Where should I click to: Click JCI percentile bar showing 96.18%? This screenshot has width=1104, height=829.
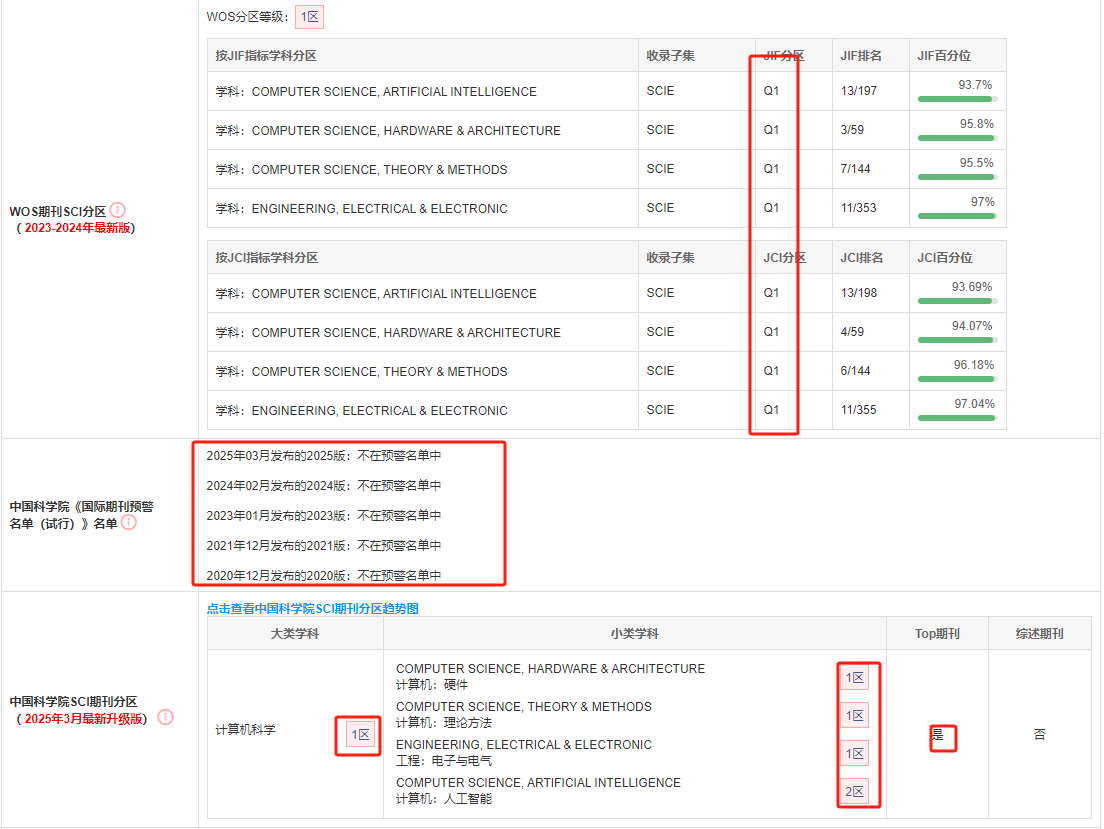point(957,379)
